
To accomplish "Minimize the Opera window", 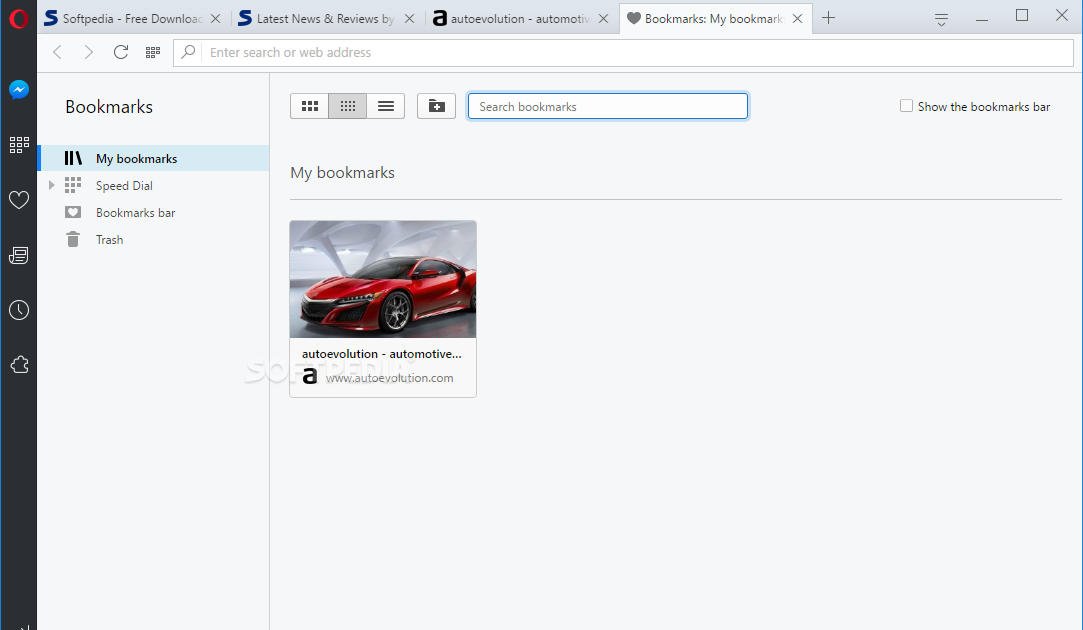I will (981, 19).
